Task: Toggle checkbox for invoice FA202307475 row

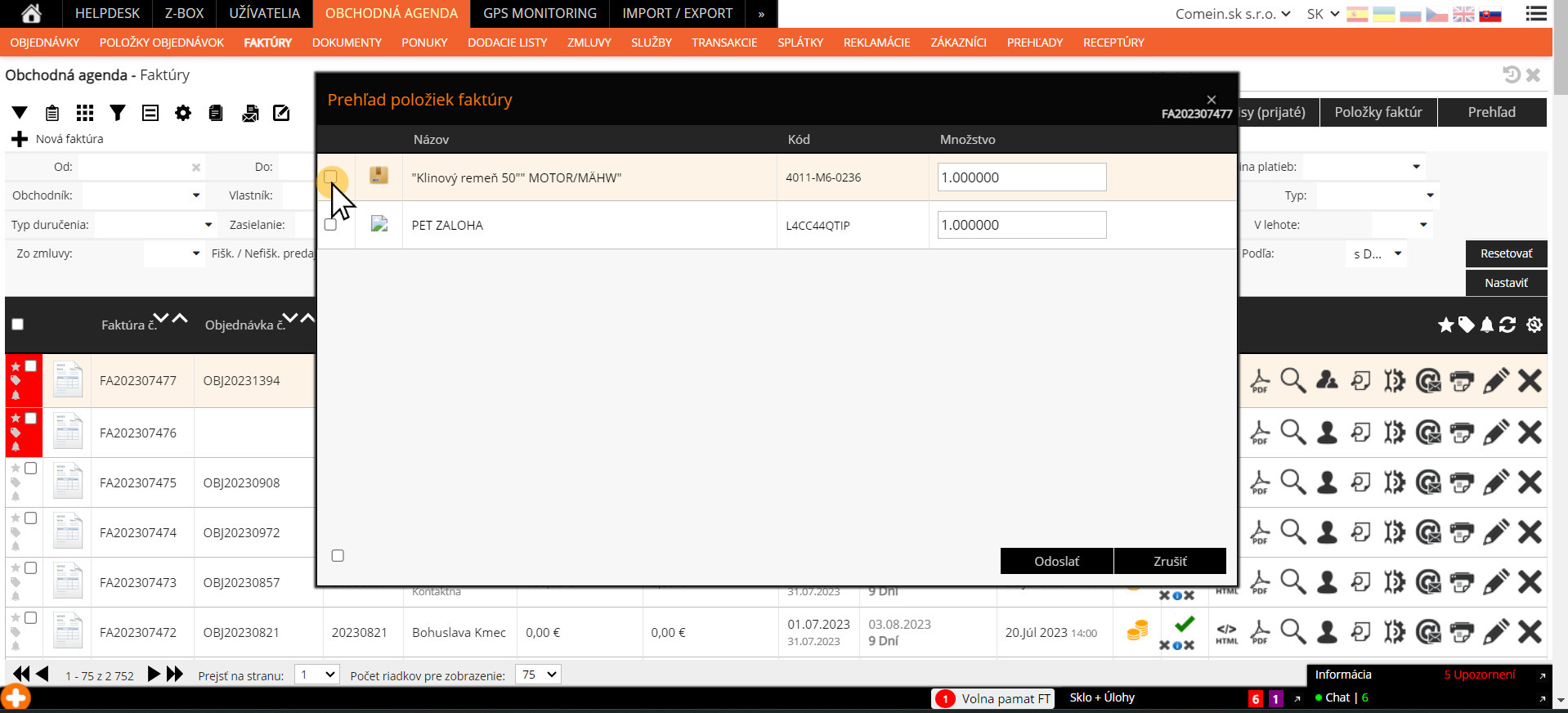Action: 30,468
